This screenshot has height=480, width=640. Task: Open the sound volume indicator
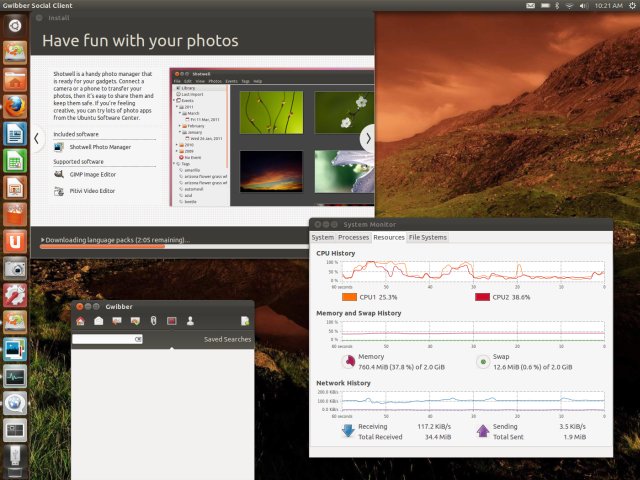584,5
